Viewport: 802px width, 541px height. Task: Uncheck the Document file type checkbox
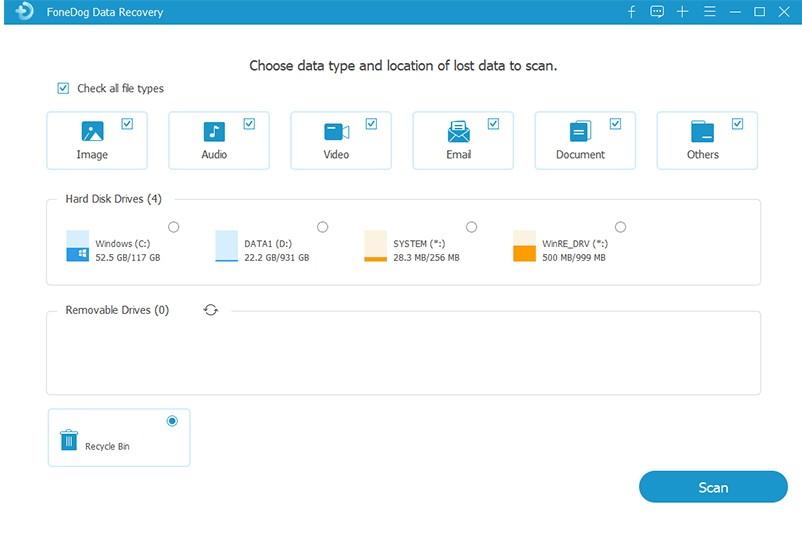click(615, 124)
